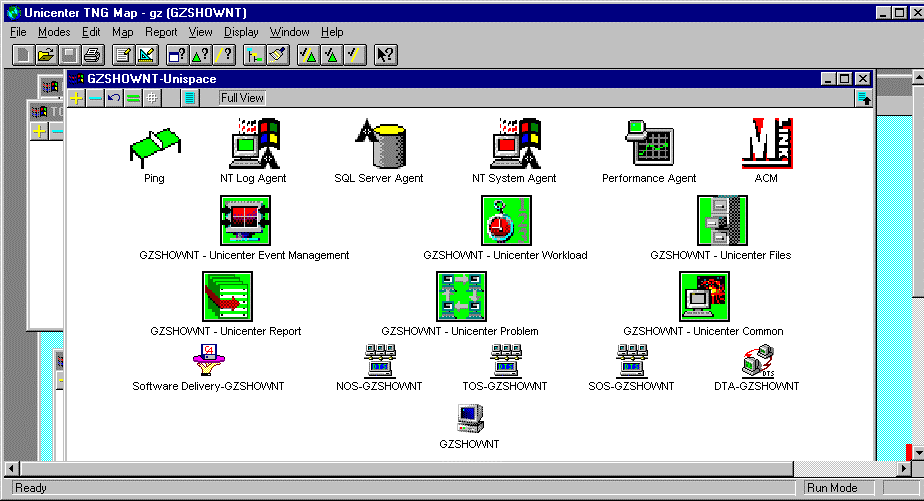Open the View menu

click(x=200, y=32)
